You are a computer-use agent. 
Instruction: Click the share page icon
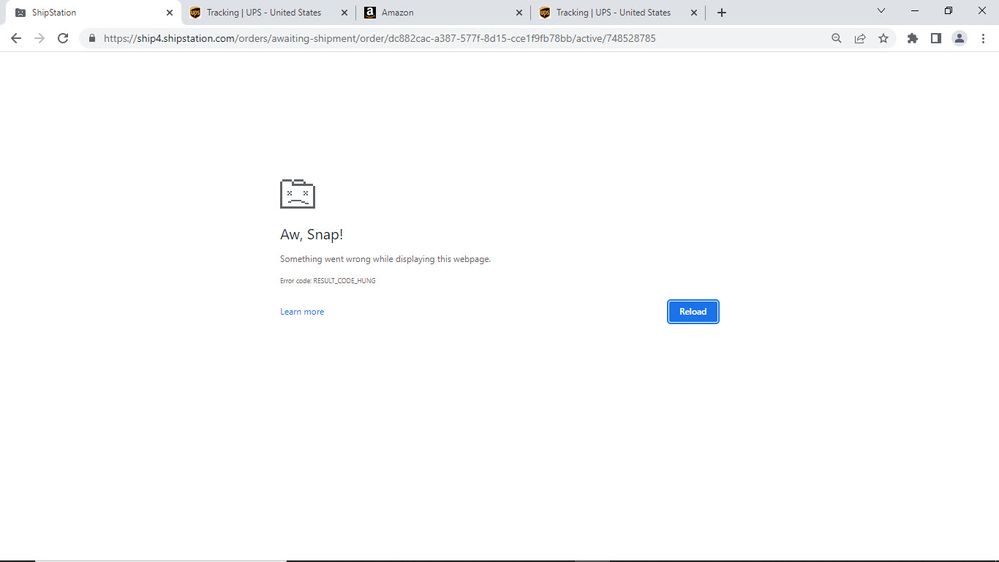860,39
